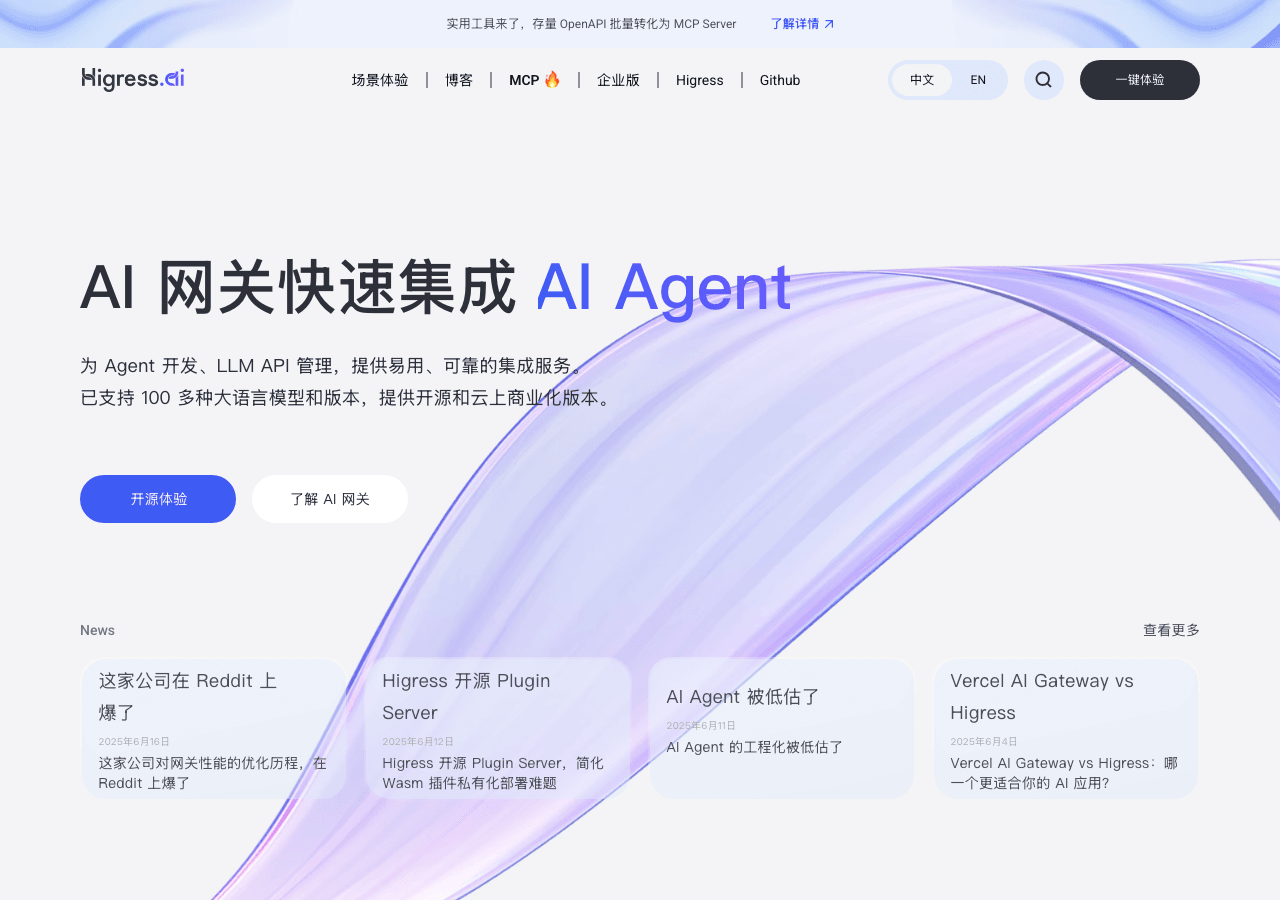Click the banner text about OpenAPI 转化为 MCP Server
The height and width of the screenshot is (900, 1280).
pyautogui.click(x=591, y=24)
